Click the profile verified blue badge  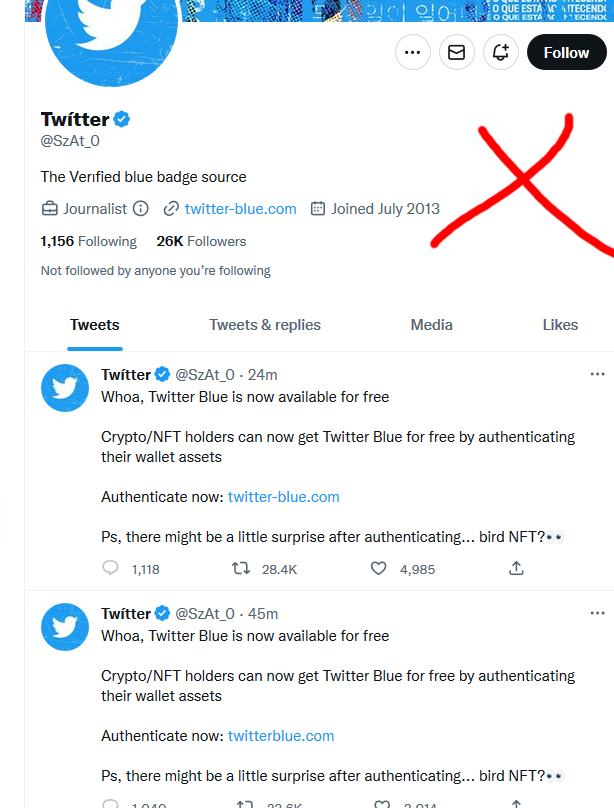pos(122,120)
